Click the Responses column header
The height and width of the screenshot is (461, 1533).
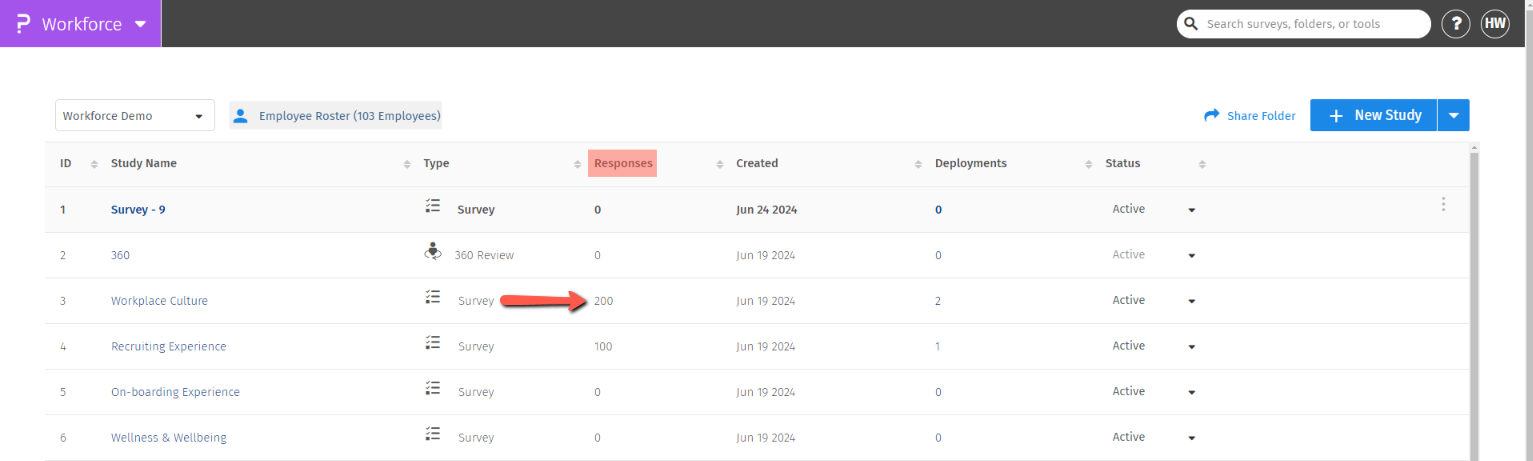(622, 163)
